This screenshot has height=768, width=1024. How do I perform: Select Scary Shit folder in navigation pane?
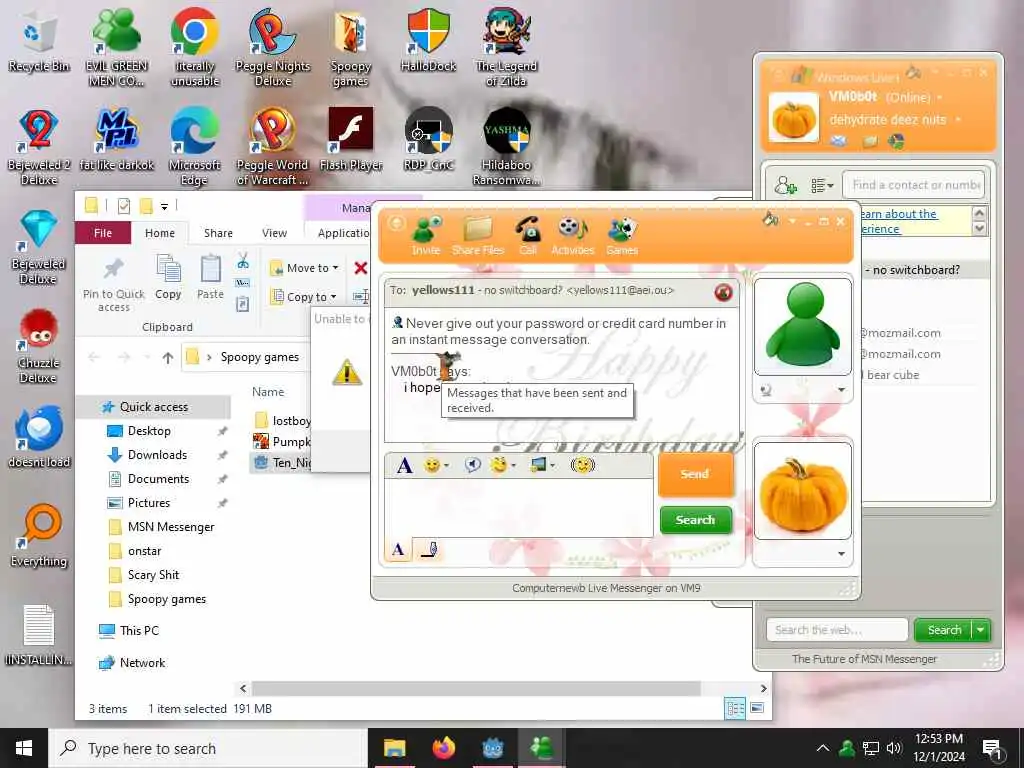tap(153, 575)
